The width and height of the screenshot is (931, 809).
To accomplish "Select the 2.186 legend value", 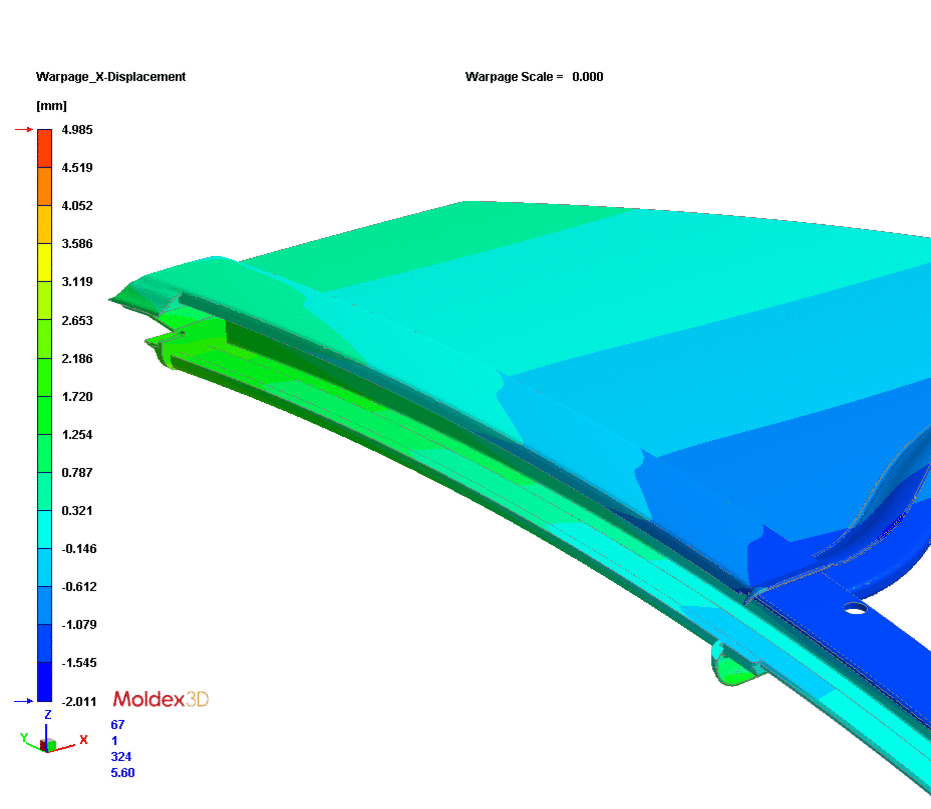I will (77, 359).
